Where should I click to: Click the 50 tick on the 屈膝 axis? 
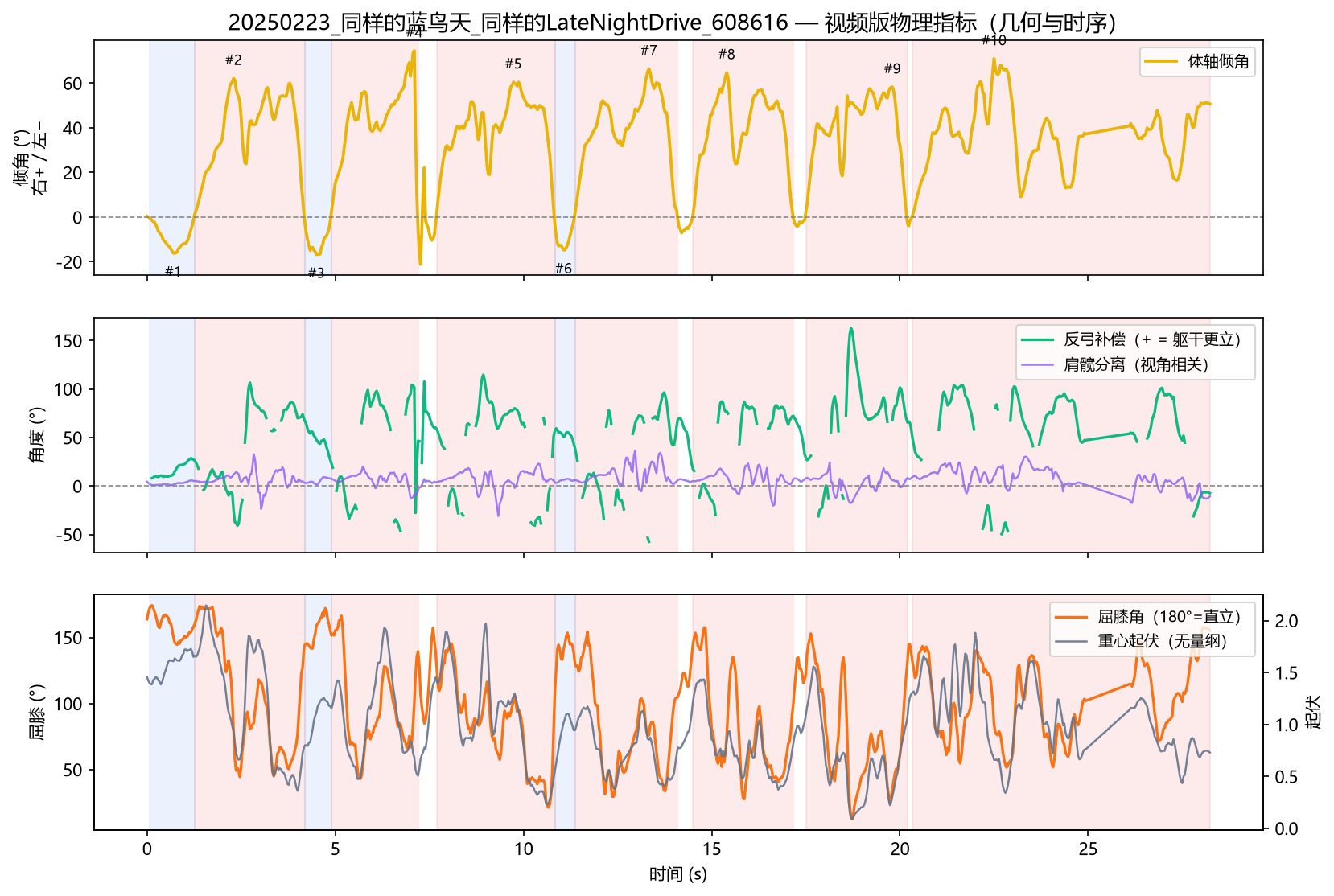coord(72,771)
